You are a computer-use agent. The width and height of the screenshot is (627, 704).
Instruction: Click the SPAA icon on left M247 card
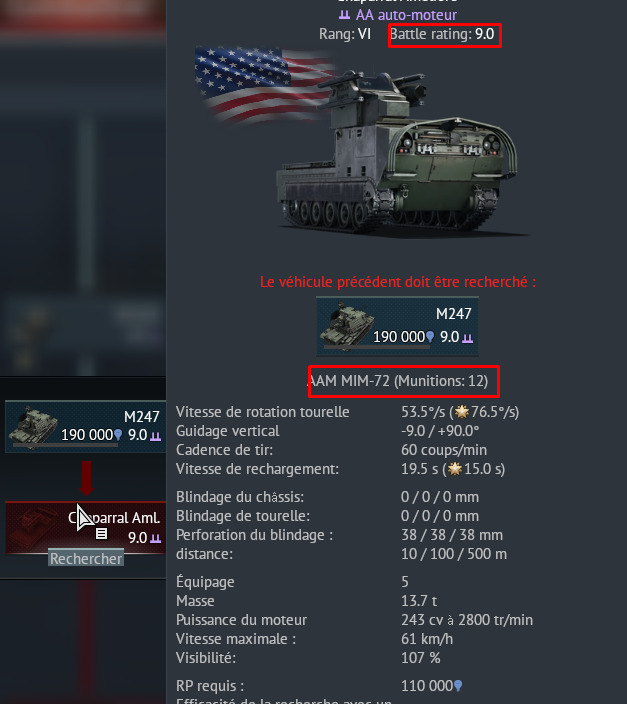(155, 436)
